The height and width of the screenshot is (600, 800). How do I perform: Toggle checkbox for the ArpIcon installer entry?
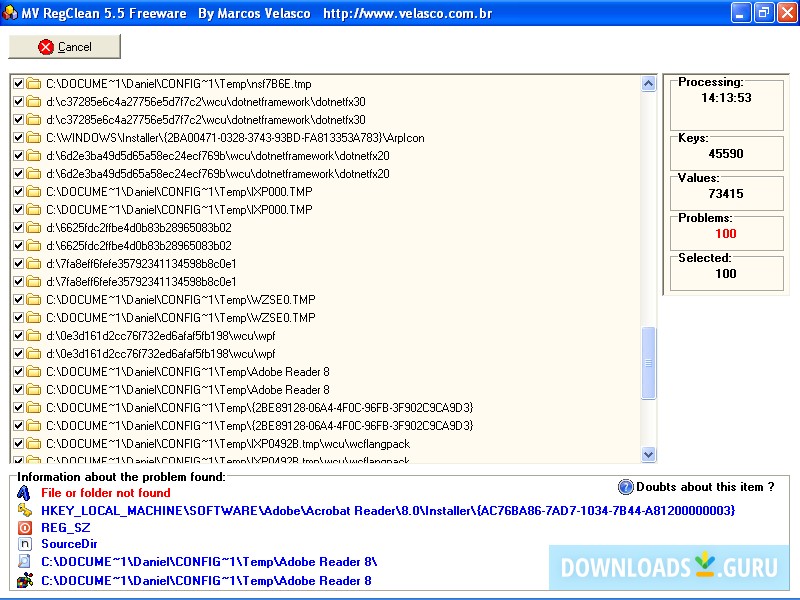click(19, 138)
